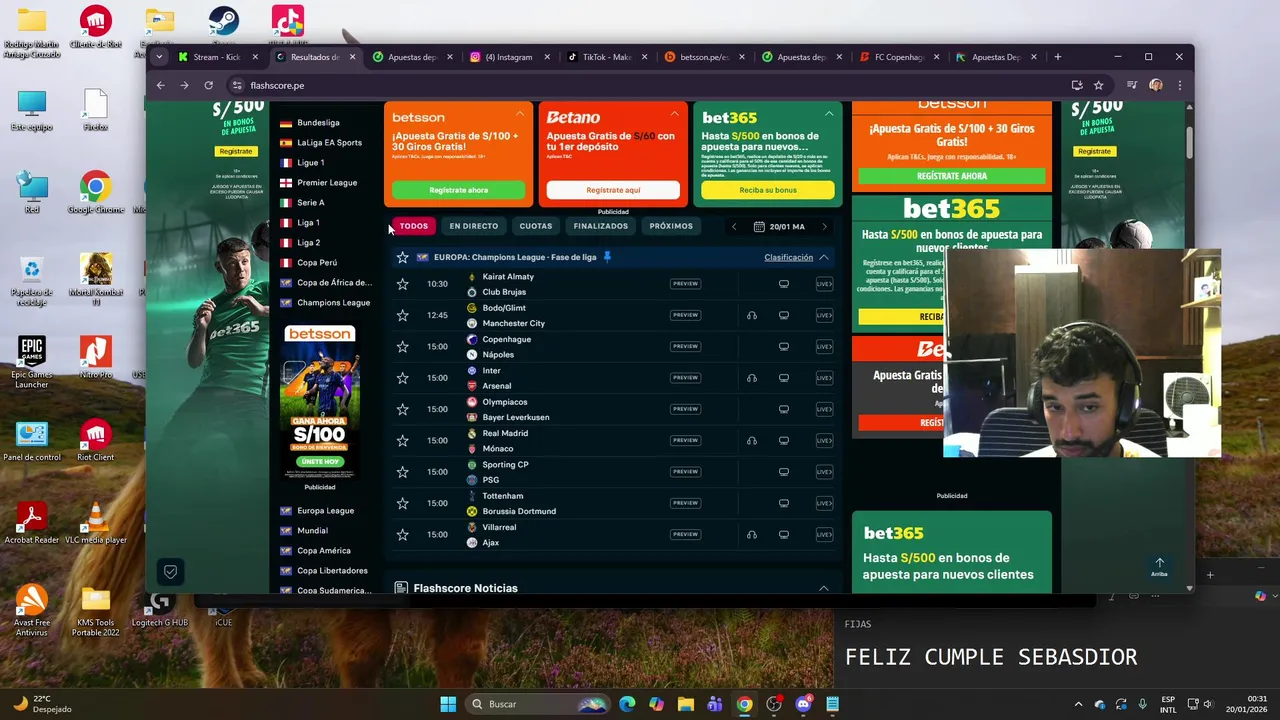The image size is (1280, 720).
Task: Click betsson Regístrate ahora button
Action: (459, 190)
